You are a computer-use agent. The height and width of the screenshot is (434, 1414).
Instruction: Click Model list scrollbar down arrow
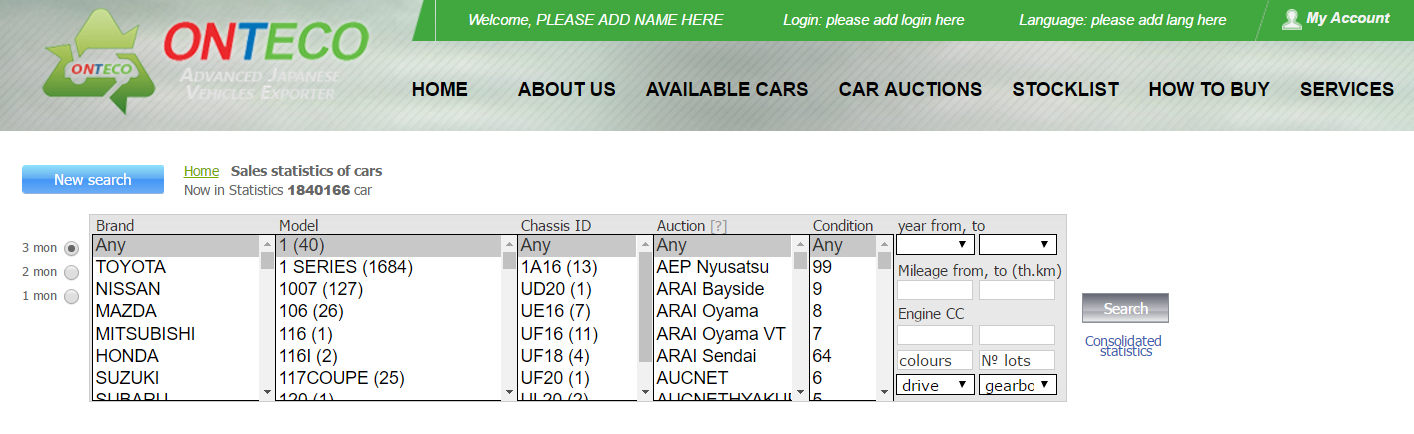[509, 392]
